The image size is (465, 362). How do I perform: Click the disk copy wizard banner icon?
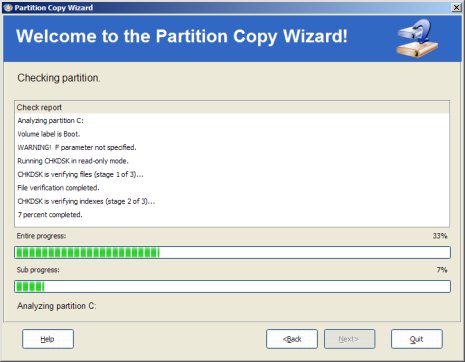417,37
